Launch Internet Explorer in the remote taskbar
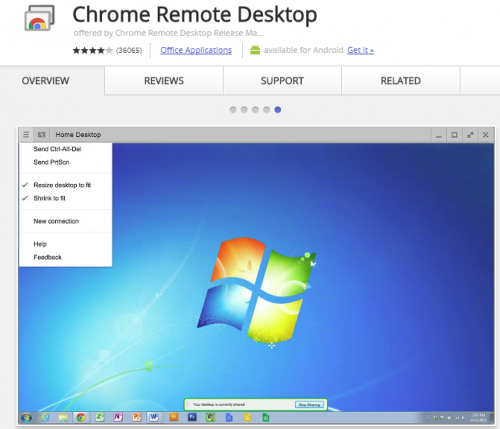 coord(45,417)
